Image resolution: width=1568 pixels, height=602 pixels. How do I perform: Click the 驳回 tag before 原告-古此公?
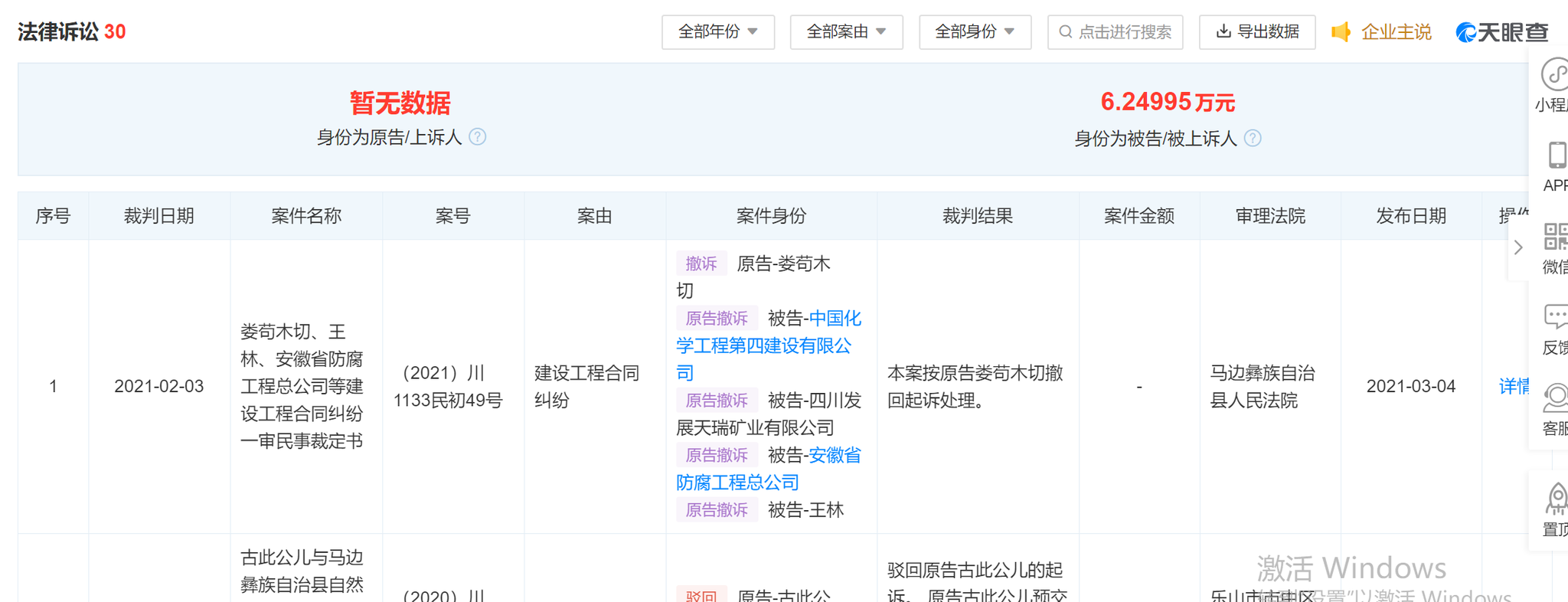701,595
